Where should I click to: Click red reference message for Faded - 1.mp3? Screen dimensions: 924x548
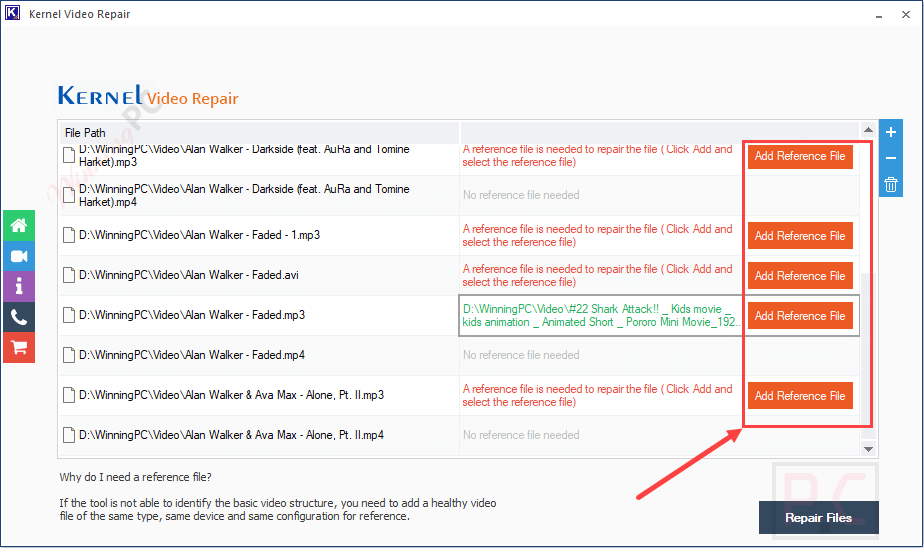(x=597, y=235)
